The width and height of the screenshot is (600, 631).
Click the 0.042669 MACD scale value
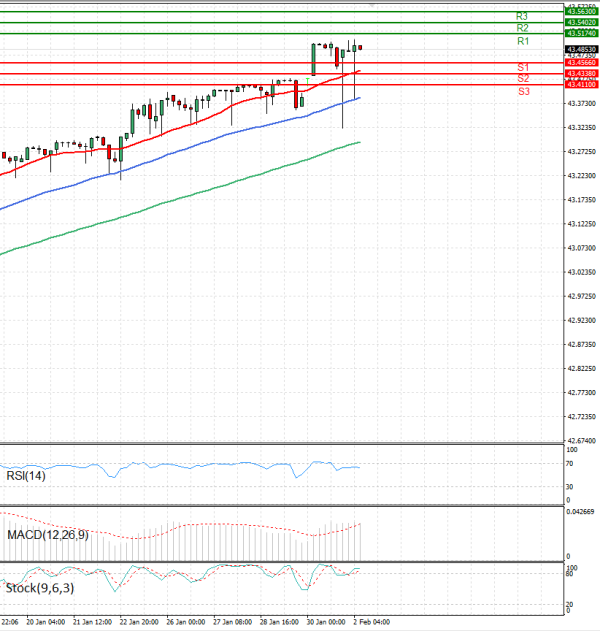tap(581, 512)
